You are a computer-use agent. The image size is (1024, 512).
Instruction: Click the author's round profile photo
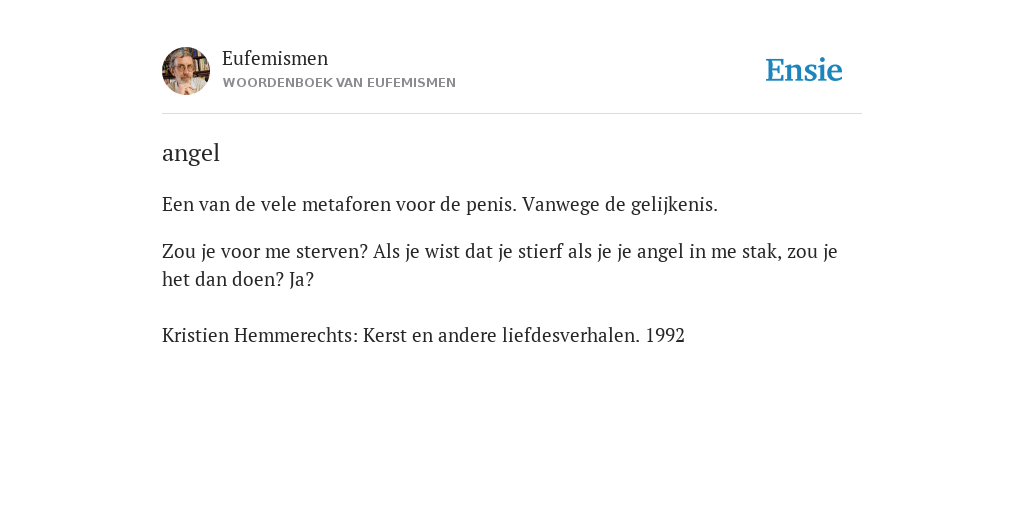186,71
